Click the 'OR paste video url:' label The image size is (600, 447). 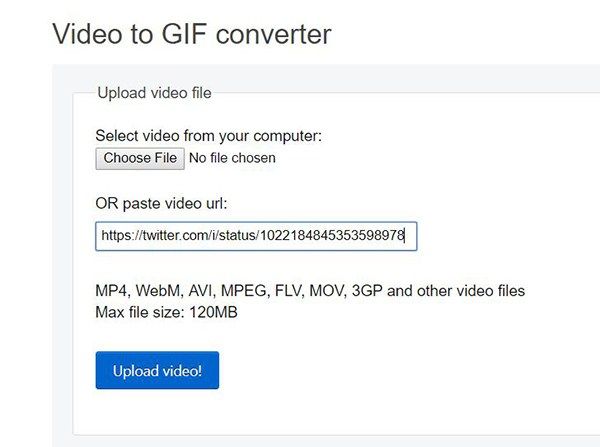[161, 204]
